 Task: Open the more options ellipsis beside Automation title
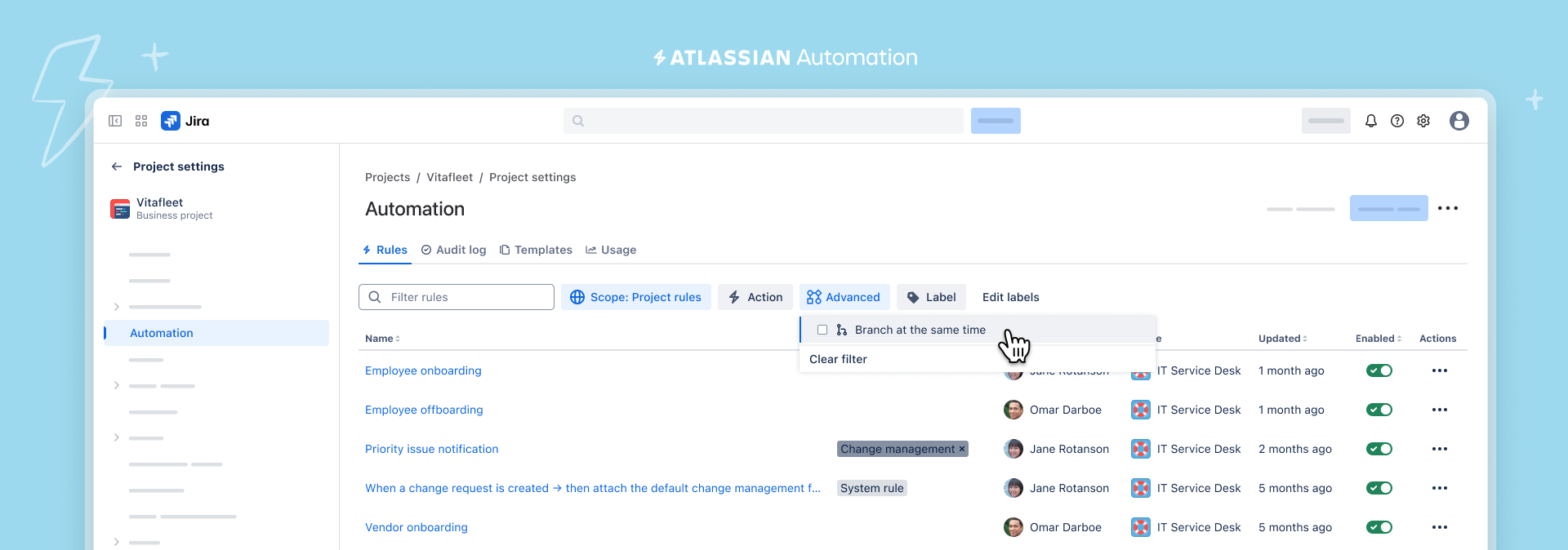click(1448, 208)
